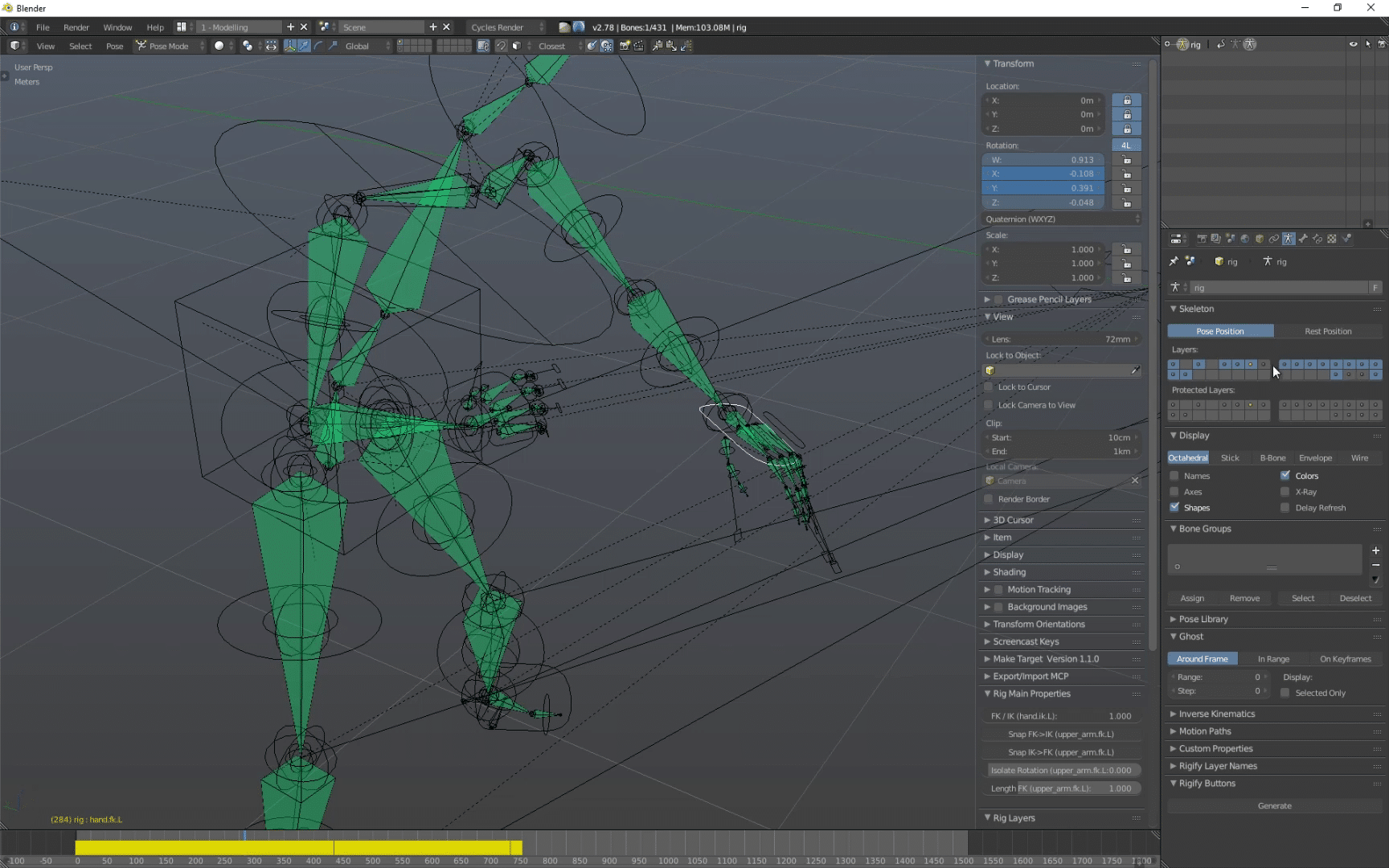1389x868 pixels.
Task: Toggle the 3D manipulator widget icon
Action: (289, 46)
